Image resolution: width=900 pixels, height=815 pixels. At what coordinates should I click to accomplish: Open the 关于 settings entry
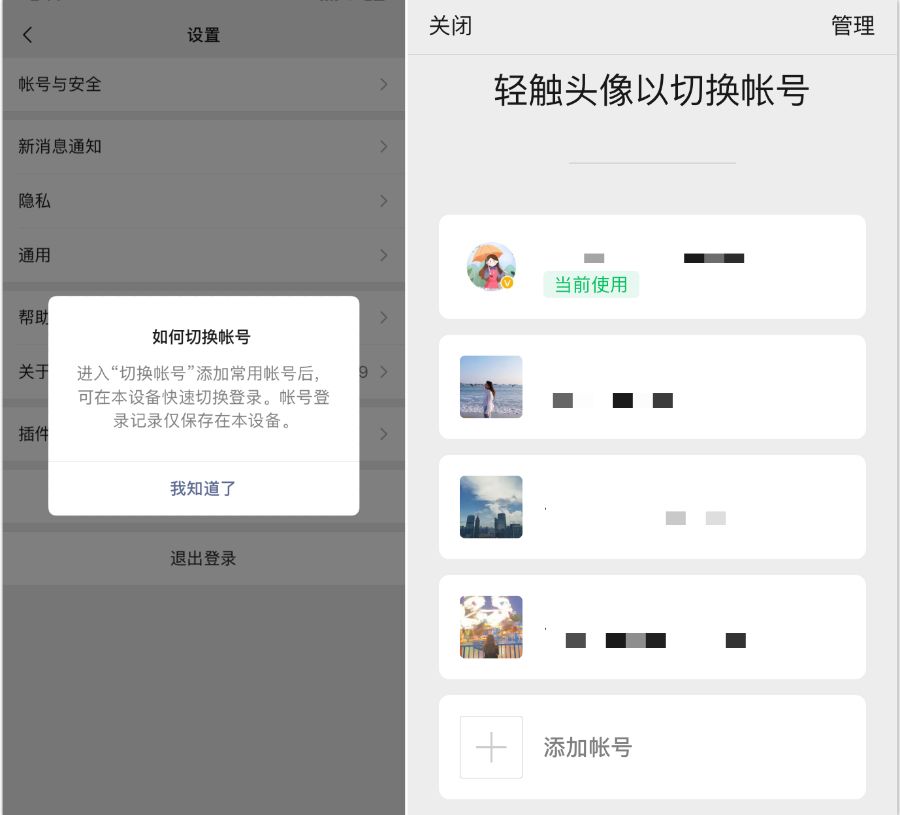[203, 372]
